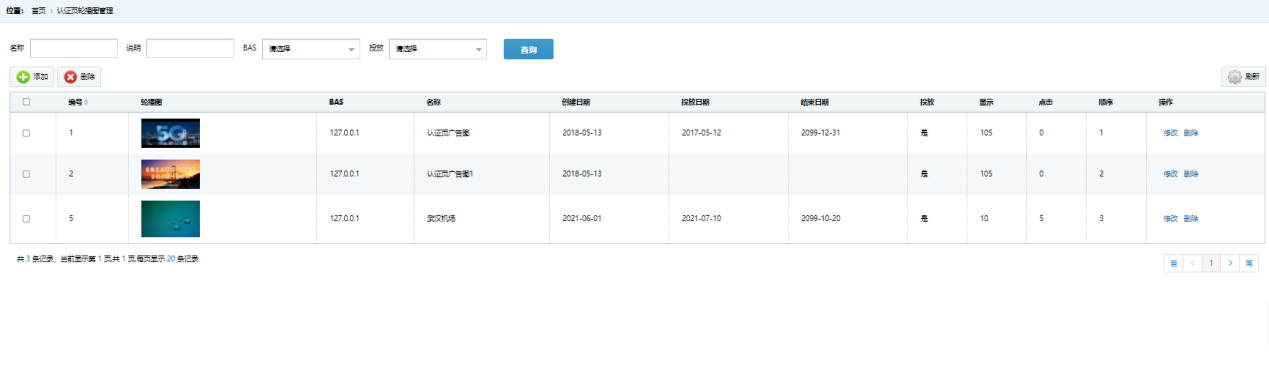This screenshot has width=1269, height=369.
Task: Click 修改 link for 武汉机场 row
Action: click(x=1170, y=218)
